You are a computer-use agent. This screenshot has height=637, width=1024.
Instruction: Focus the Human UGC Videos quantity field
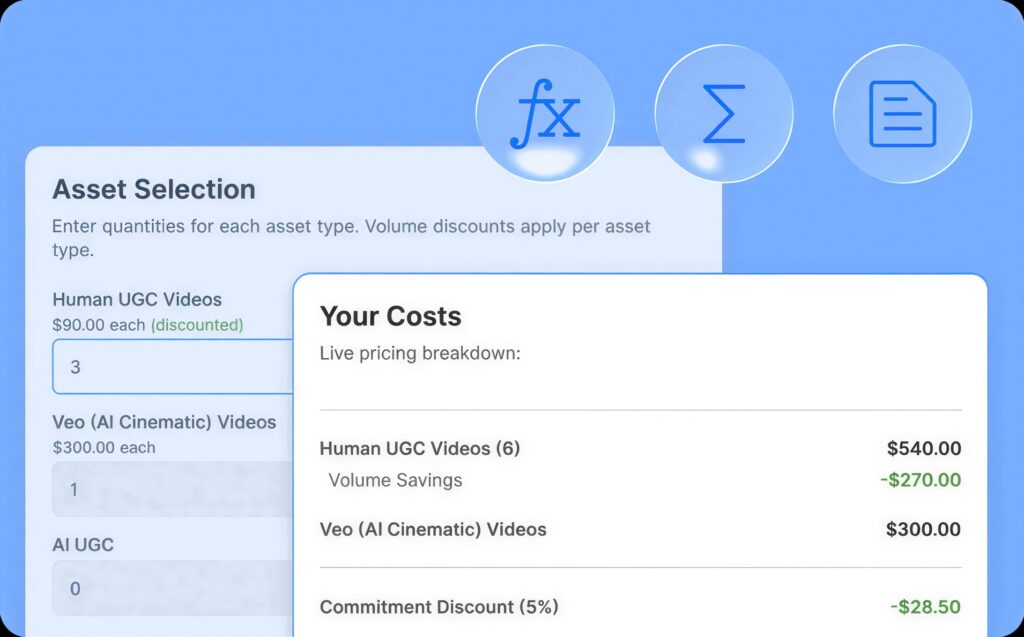point(170,367)
